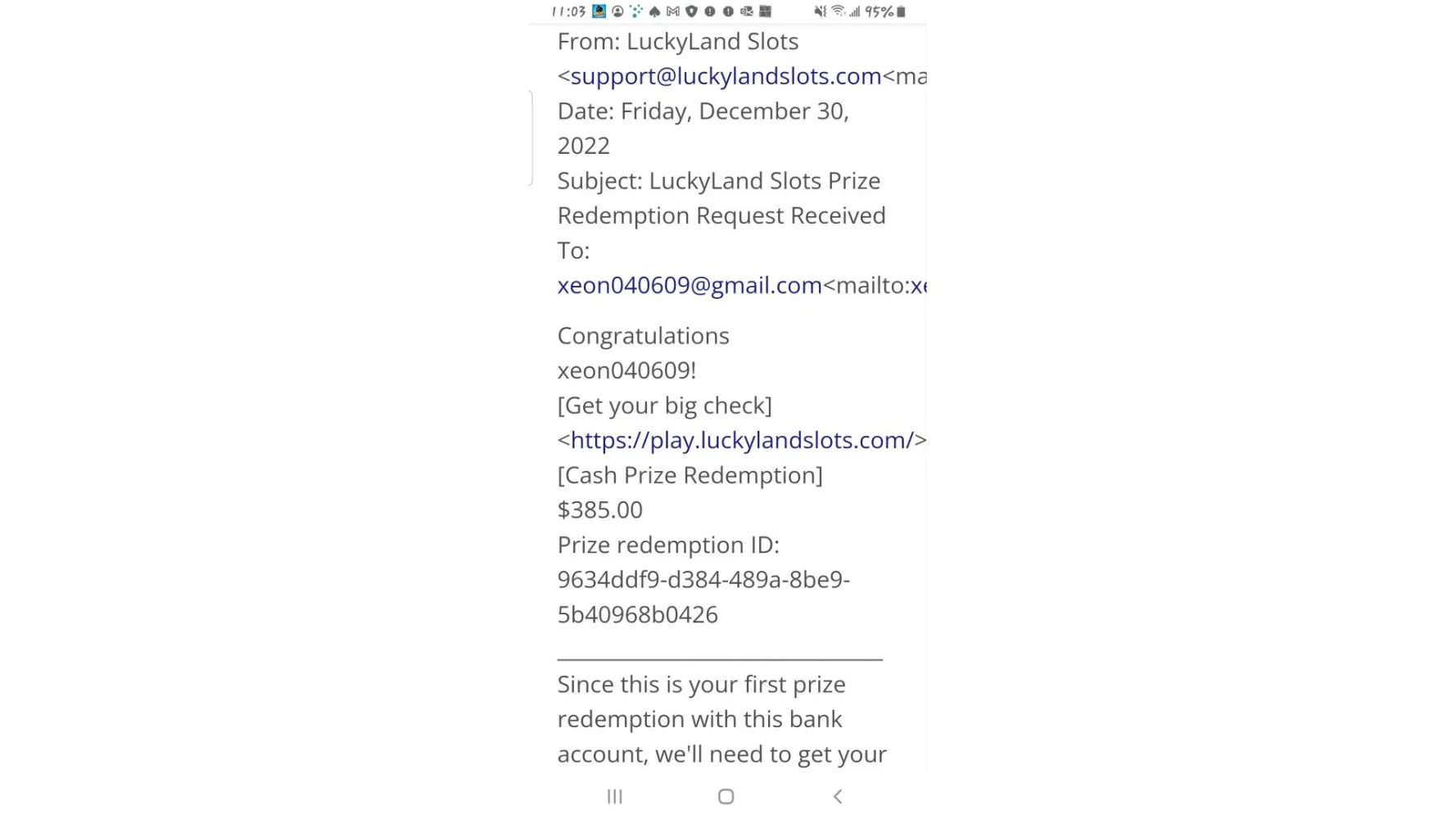
Task: Tap the muted vibrate sound icon
Action: [820, 11]
